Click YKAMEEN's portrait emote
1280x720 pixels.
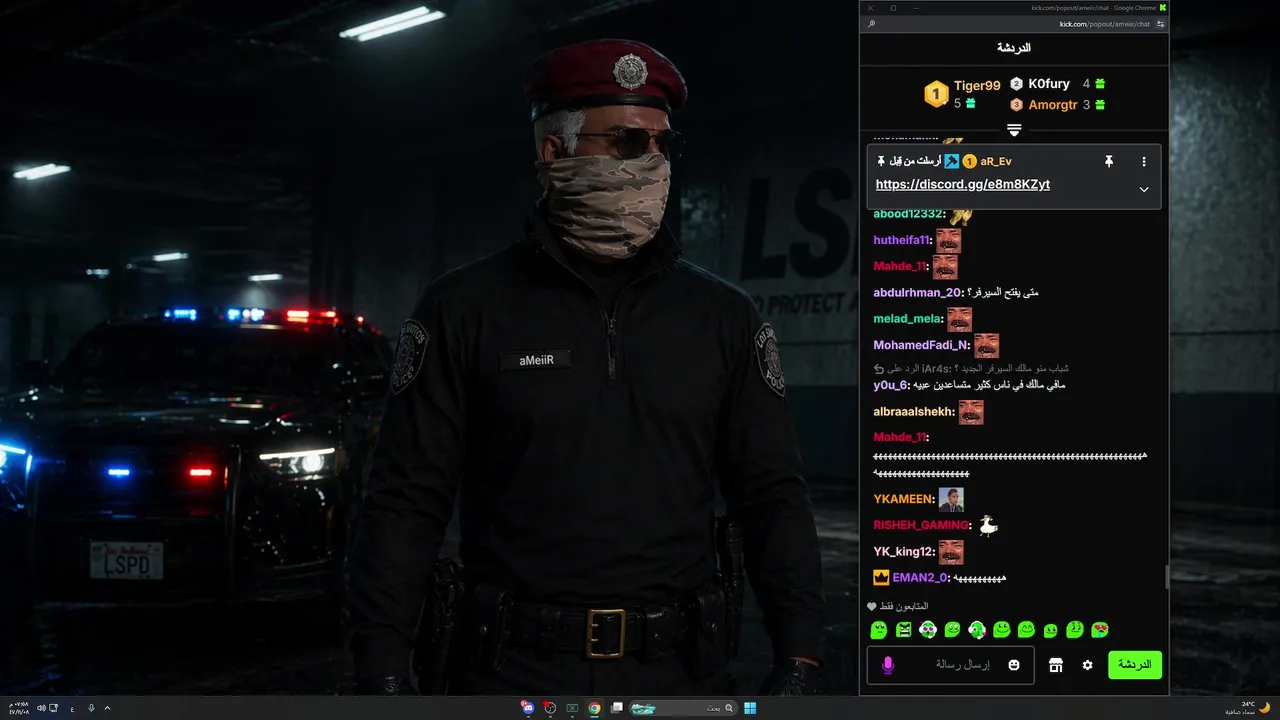[x=951, y=499]
